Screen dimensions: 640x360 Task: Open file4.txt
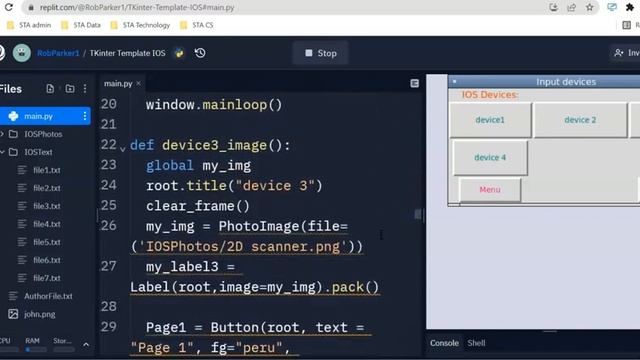tap(47, 224)
